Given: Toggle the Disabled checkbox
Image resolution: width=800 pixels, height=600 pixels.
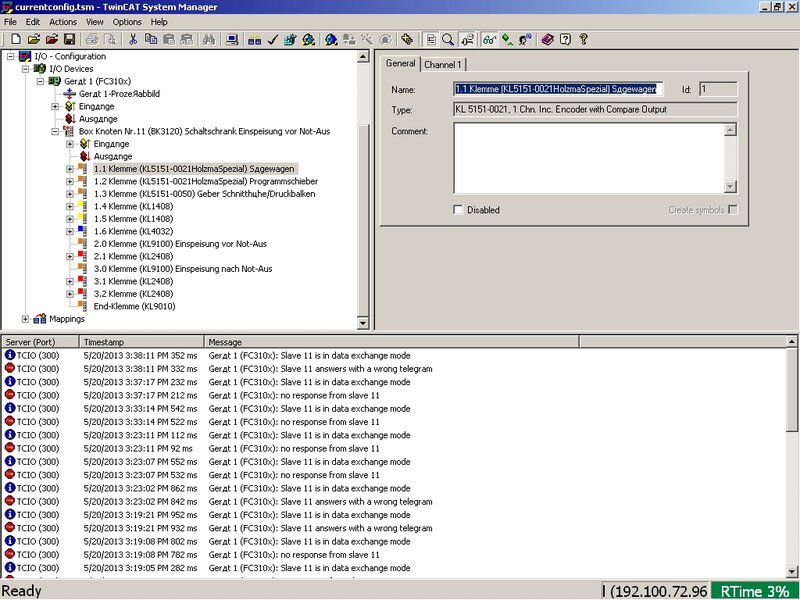Looking at the screenshot, I should point(459,210).
